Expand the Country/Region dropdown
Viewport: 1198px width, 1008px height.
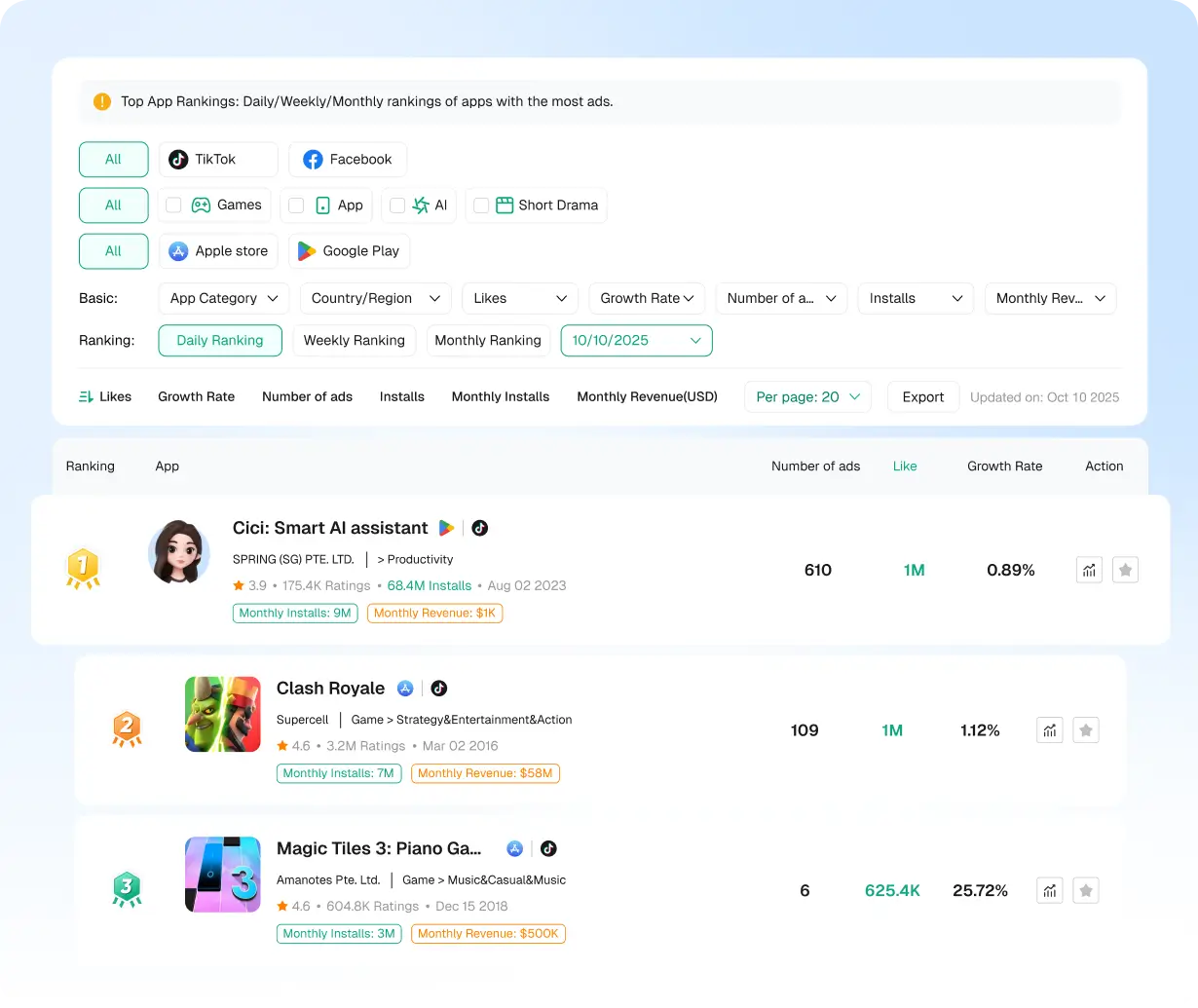coord(375,298)
